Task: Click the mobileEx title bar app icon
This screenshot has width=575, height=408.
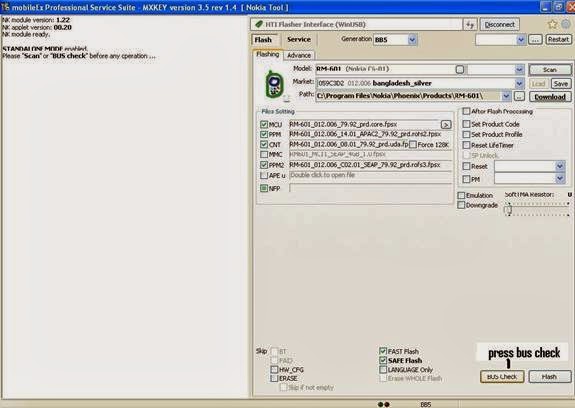Action: (5, 7)
